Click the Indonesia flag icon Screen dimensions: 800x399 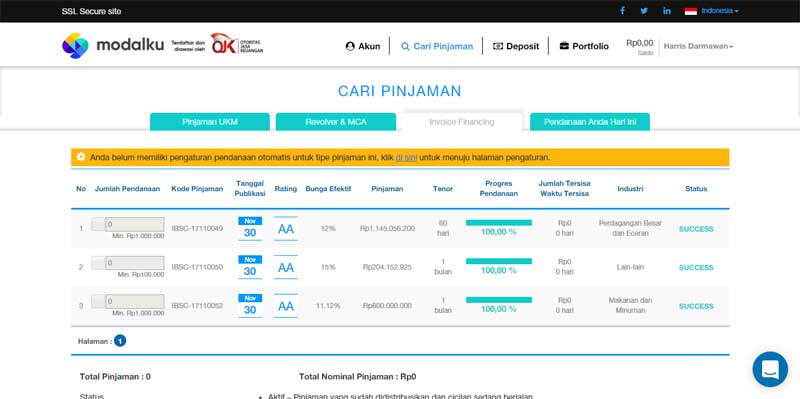pos(690,11)
